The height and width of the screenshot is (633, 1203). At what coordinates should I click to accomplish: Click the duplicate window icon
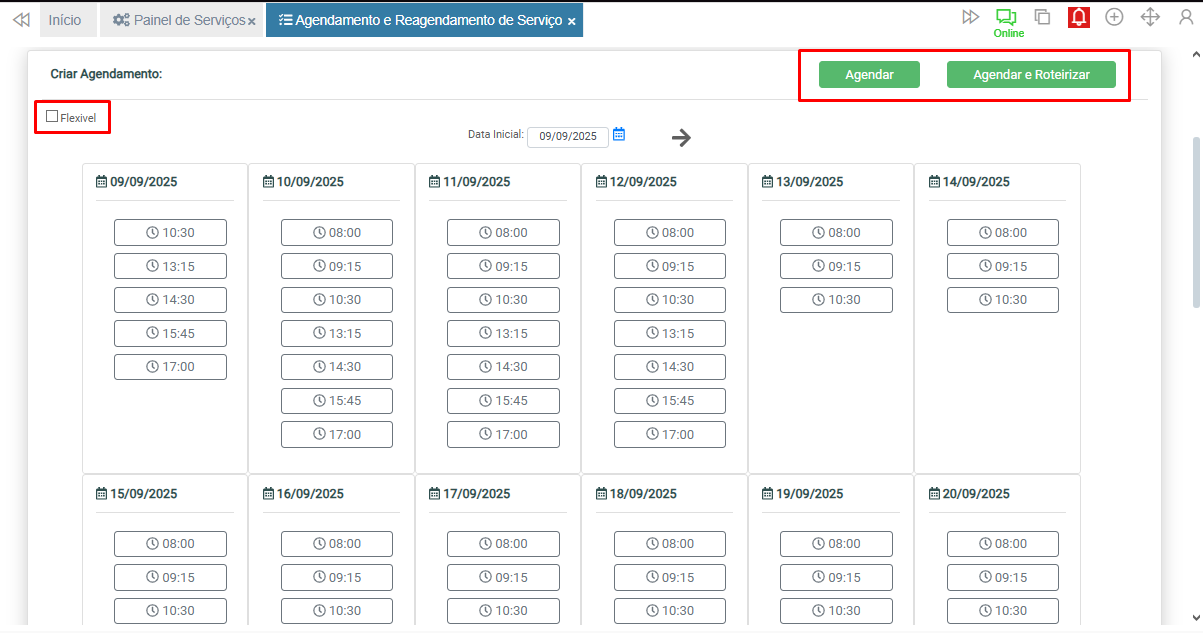(x=1042, y=17)
